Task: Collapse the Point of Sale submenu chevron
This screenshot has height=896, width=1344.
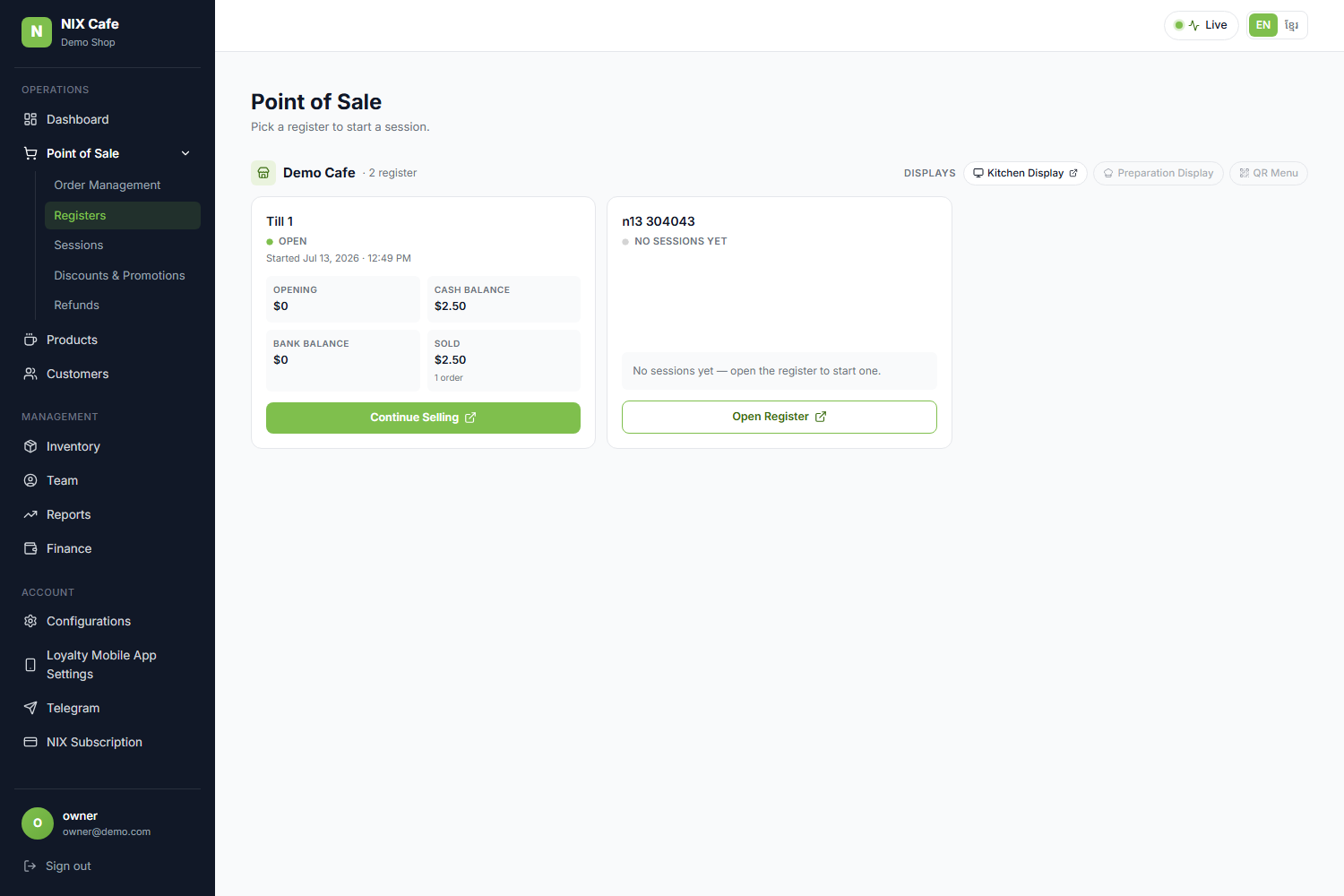Action: coord(185,153)
